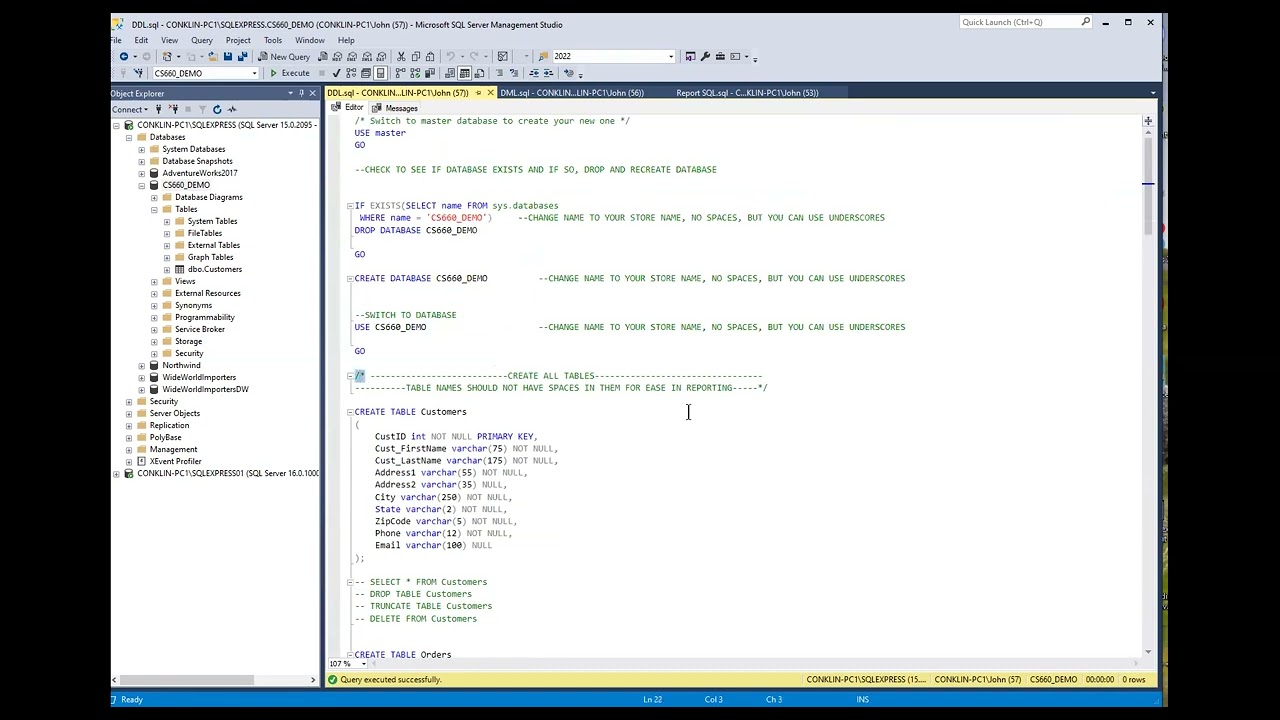
Task: Click the Toolbox icon in toolbar
Action: pos(720,57)
